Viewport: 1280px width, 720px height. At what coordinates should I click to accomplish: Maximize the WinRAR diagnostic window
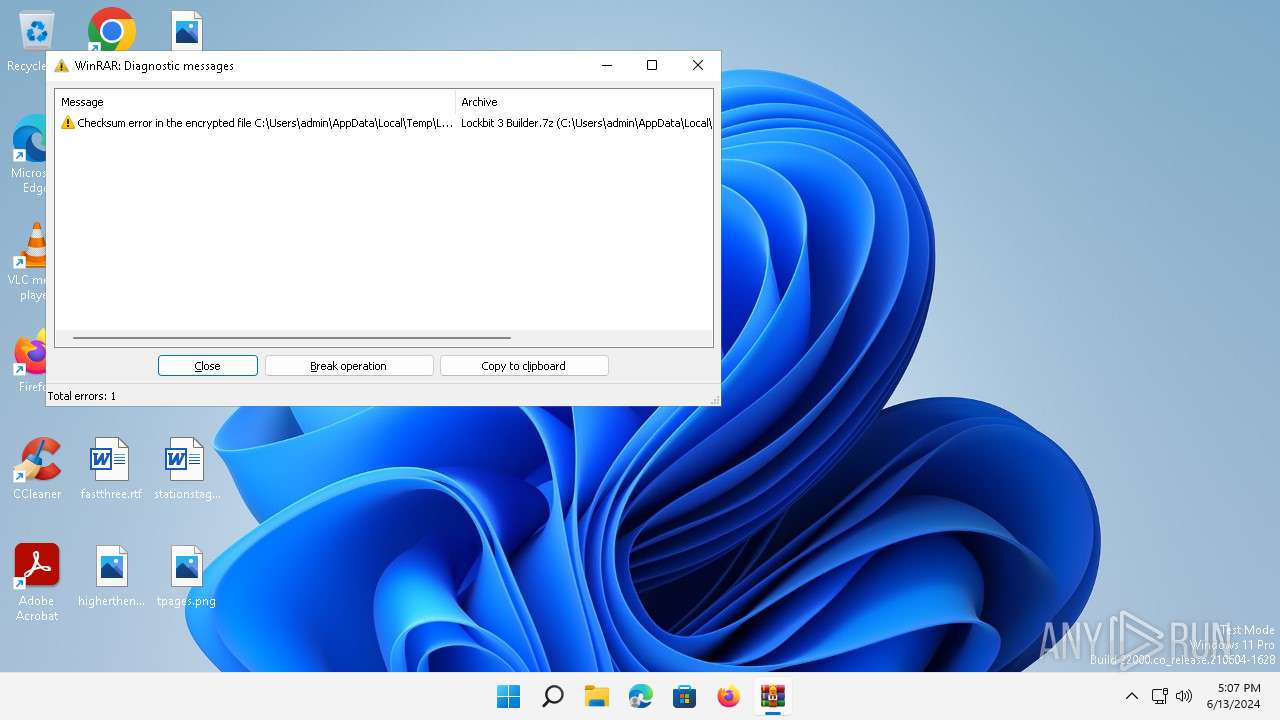[x=652, y=66]
